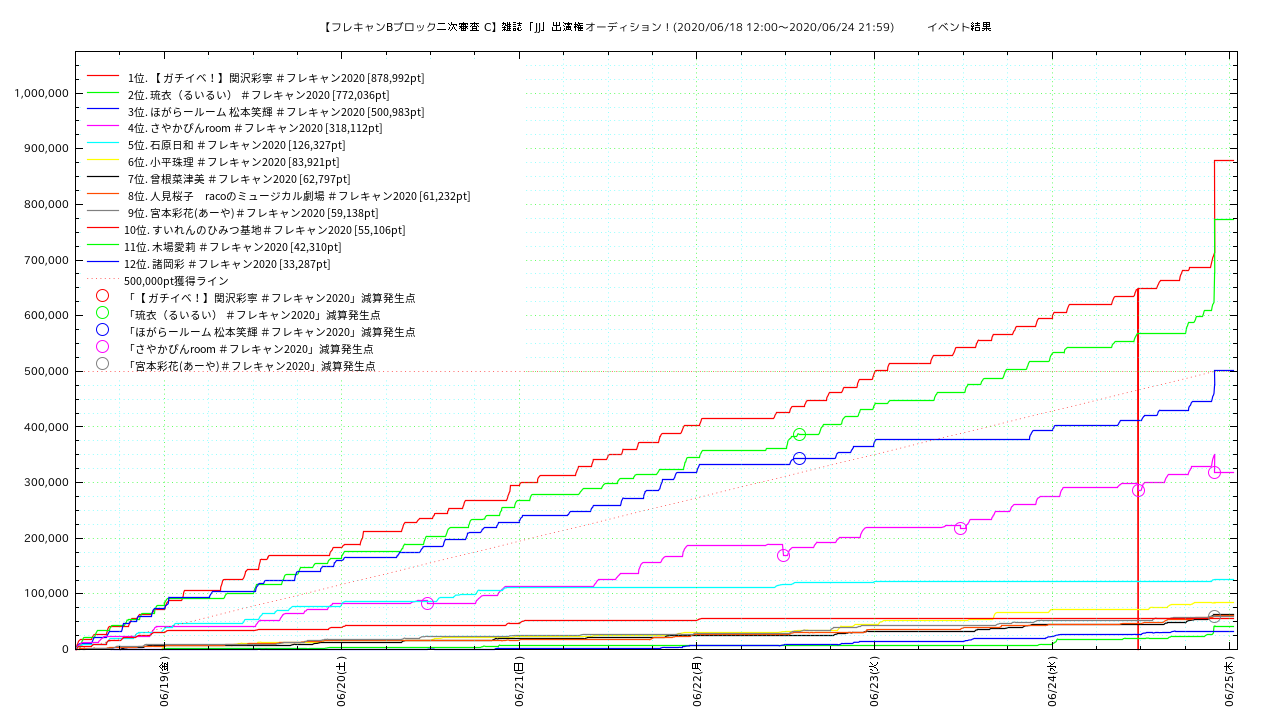This screenshot has height=720, width=1280.
Task: Click the green circle legend marker for 琉衣
Action: [102, 314]
